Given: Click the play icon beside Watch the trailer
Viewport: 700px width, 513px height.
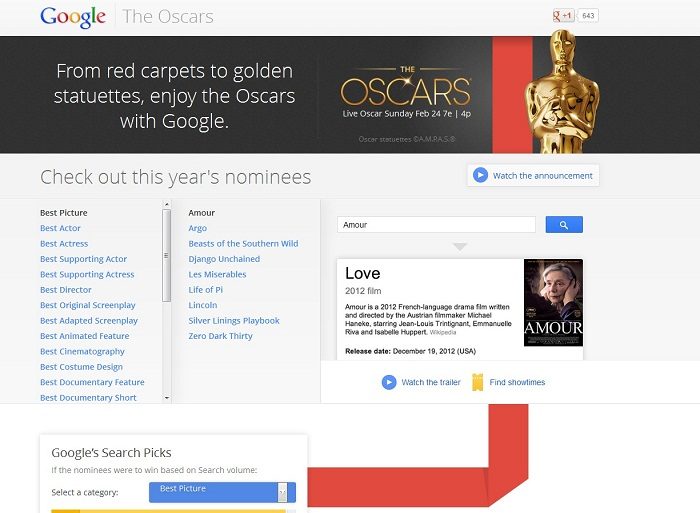Looking at the screenshot, I should 389,382.
